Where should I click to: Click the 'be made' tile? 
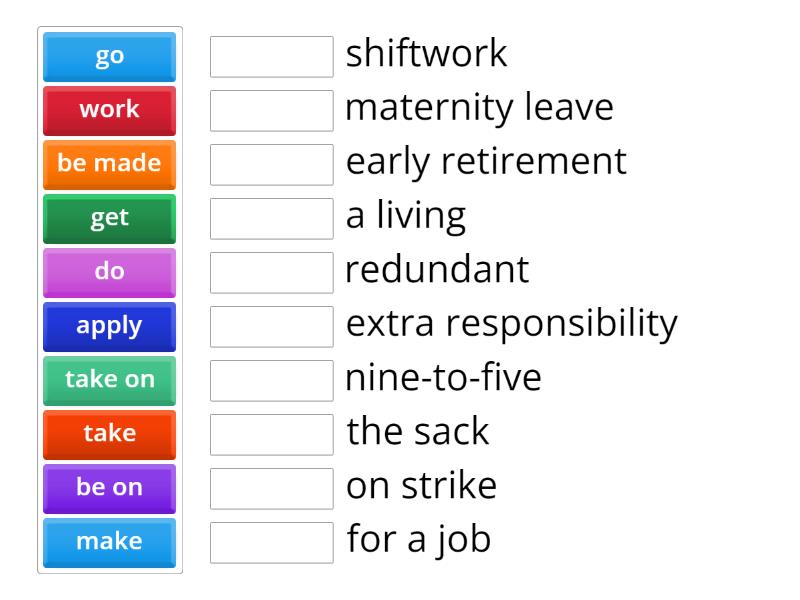point(109,164)
